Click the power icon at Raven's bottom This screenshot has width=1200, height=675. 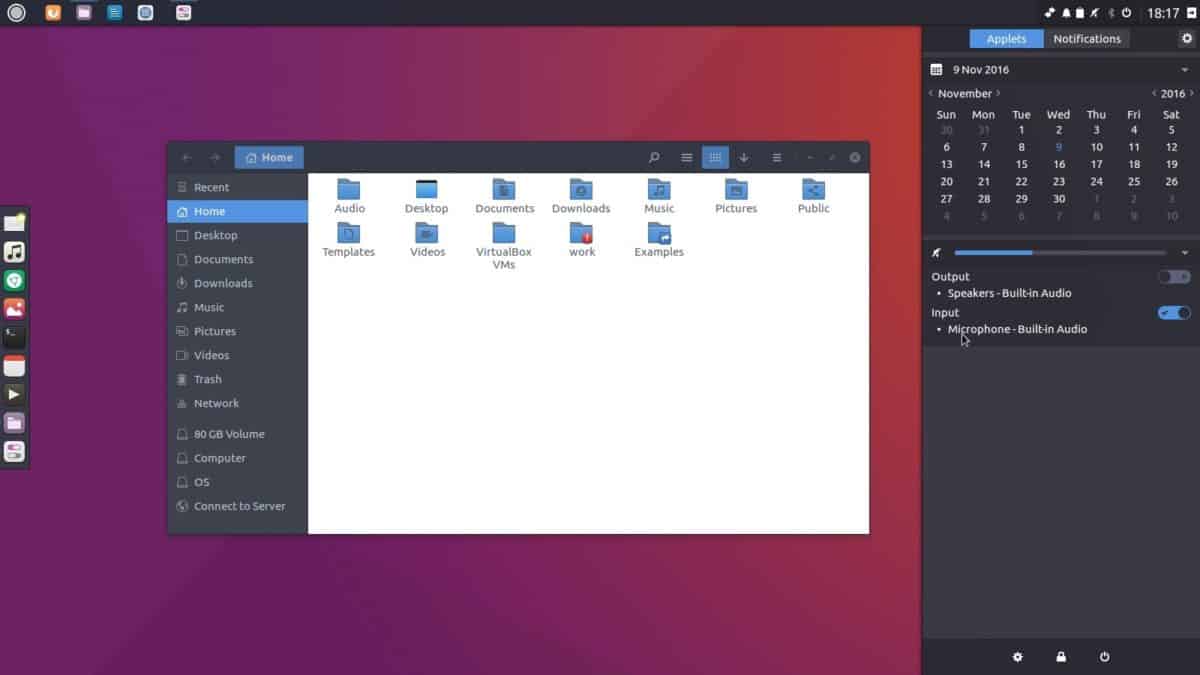pos(1103,657)
